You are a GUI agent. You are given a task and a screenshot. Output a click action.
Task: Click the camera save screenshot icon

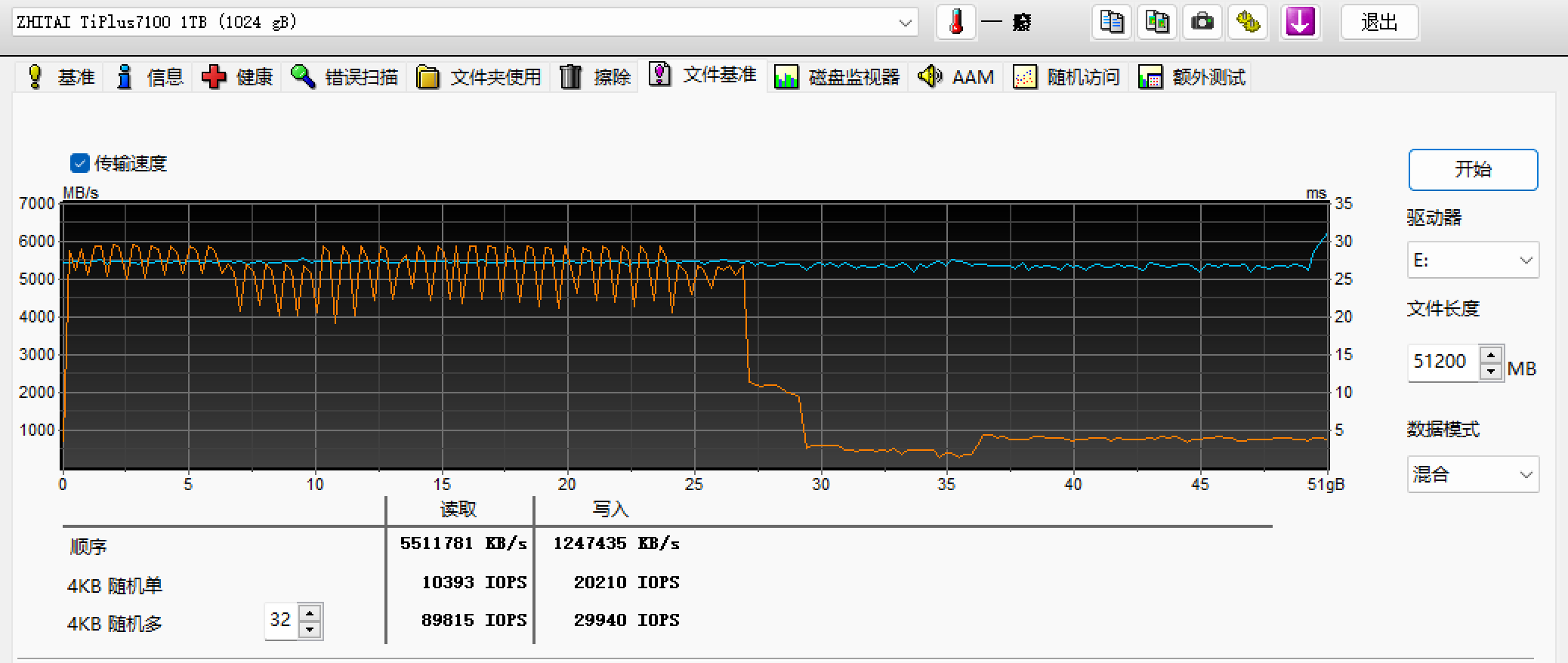click(1202, 22)
